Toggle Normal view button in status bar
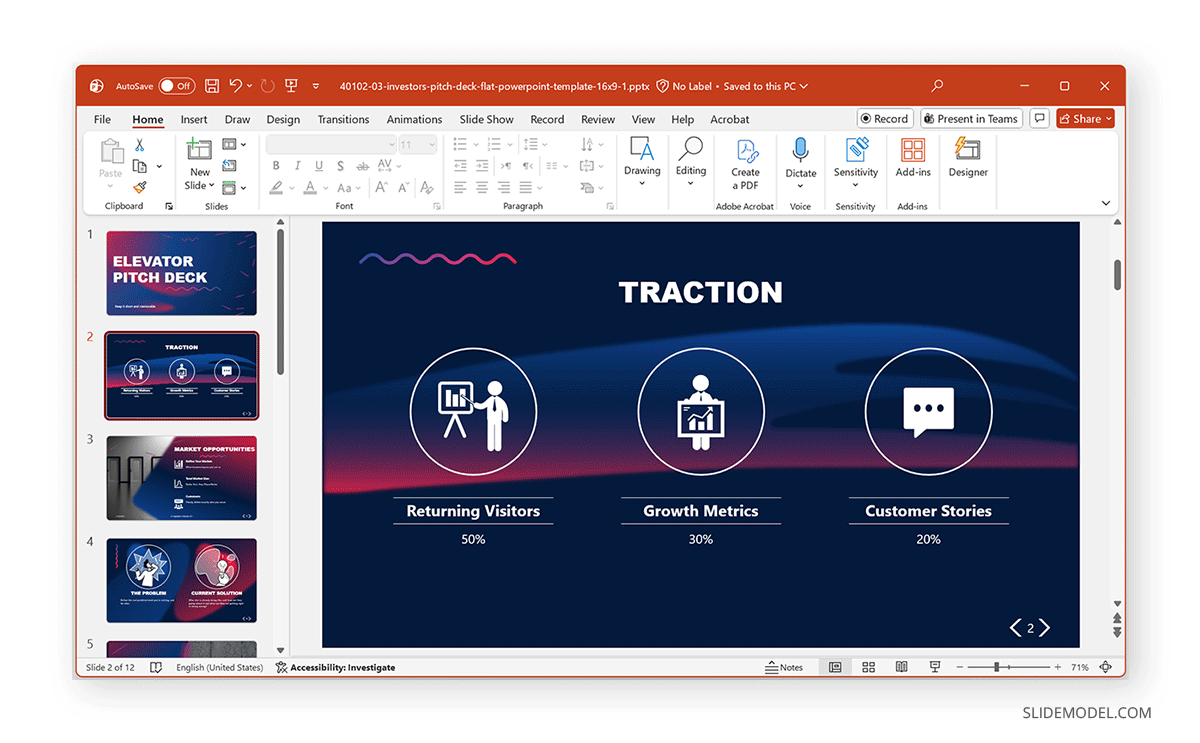The width and height of the screenshot is (1200, 743). (835, 667)
